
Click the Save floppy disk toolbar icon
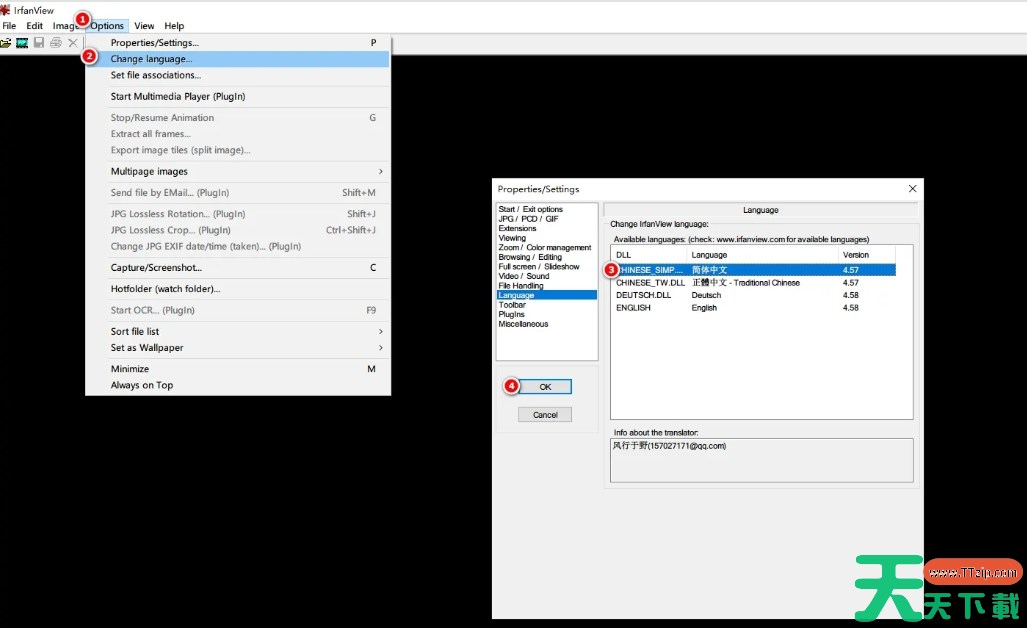tap(39, 43)
